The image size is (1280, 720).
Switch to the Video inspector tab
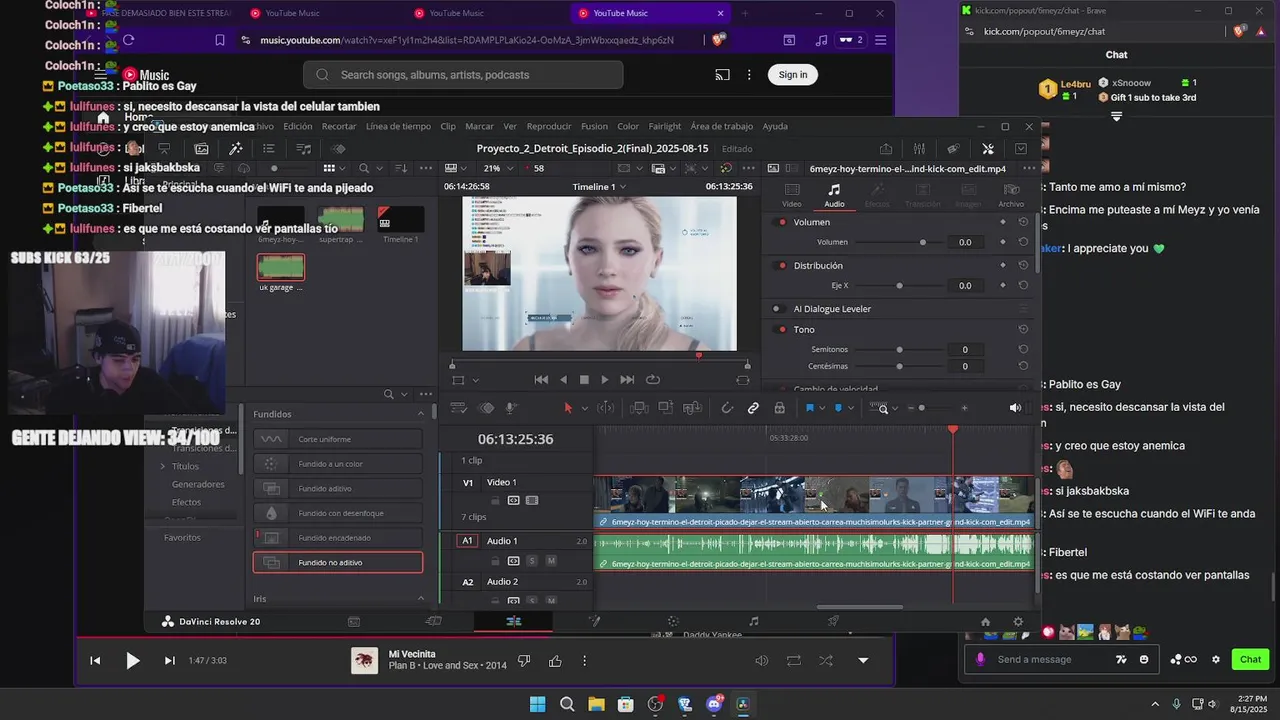coord(791,194)
